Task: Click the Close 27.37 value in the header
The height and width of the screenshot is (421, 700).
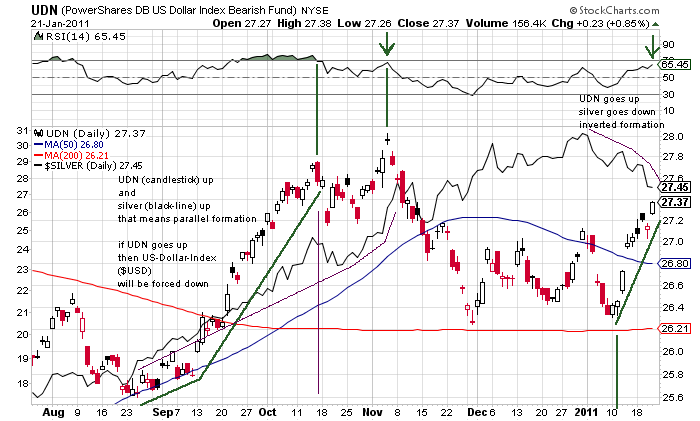Action: (x=428, y=23)
